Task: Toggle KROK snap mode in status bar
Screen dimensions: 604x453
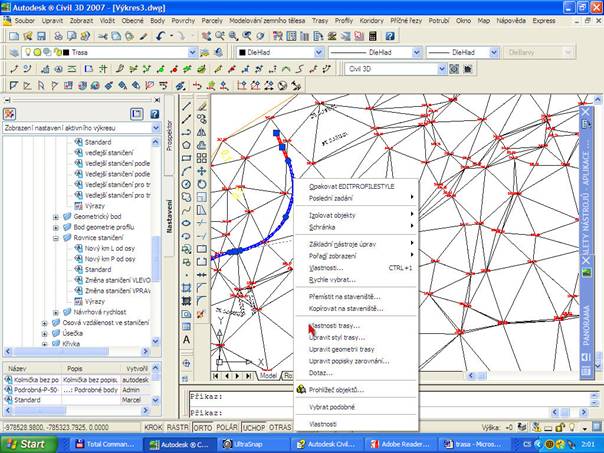Action: (x=153, y=428)
